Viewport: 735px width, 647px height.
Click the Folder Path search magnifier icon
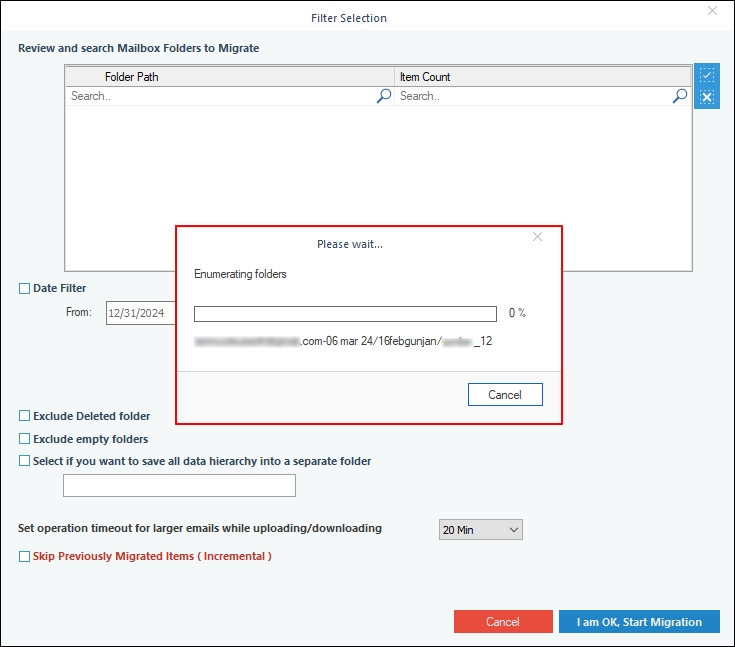(x=384, y=96)
